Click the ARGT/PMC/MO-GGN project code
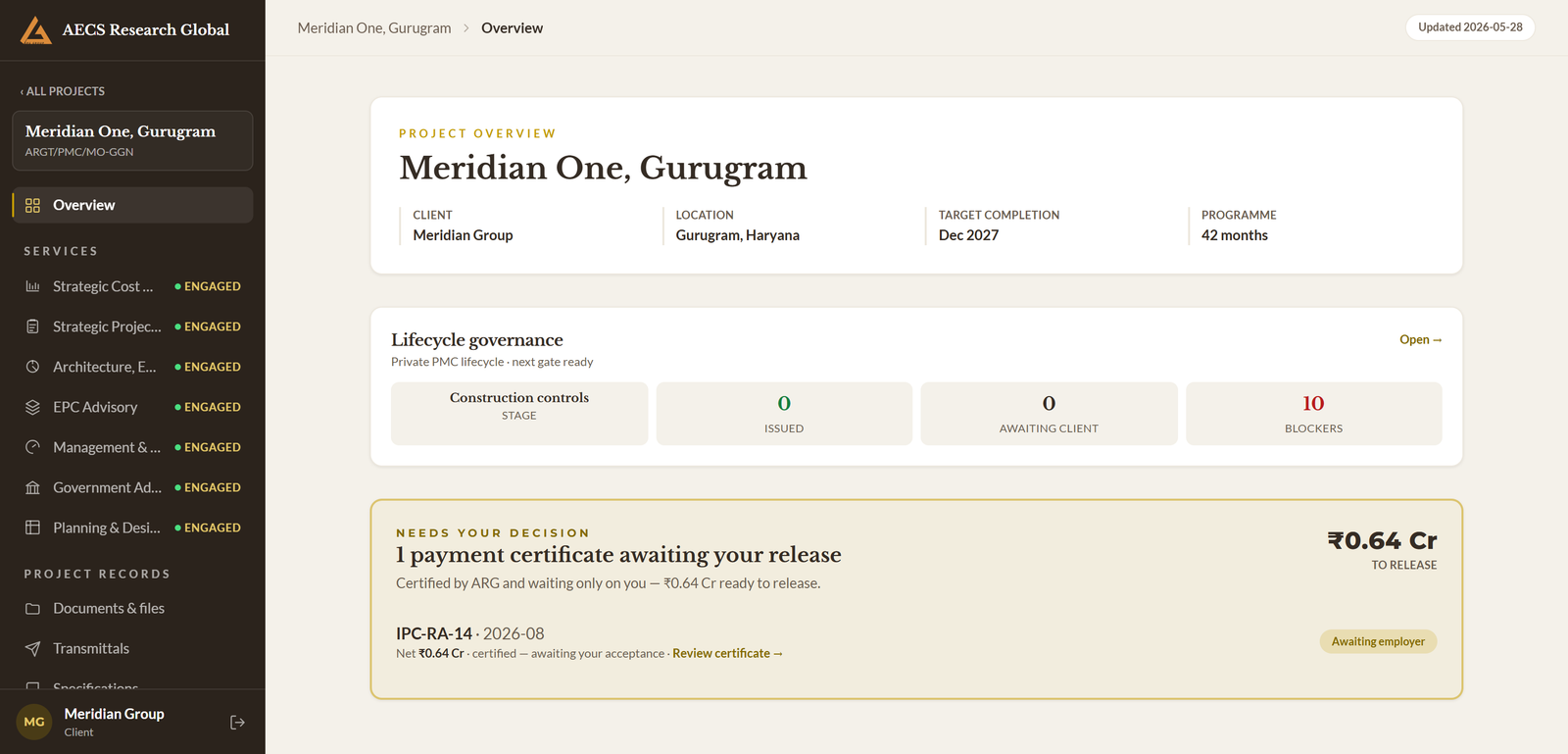1568x754 pixels. point(79,152)
